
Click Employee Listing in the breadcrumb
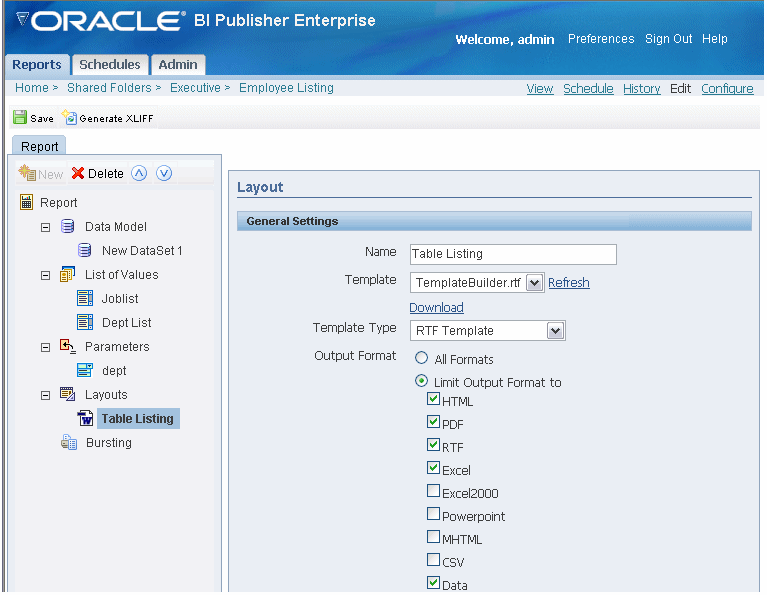[x=286, y=88]
